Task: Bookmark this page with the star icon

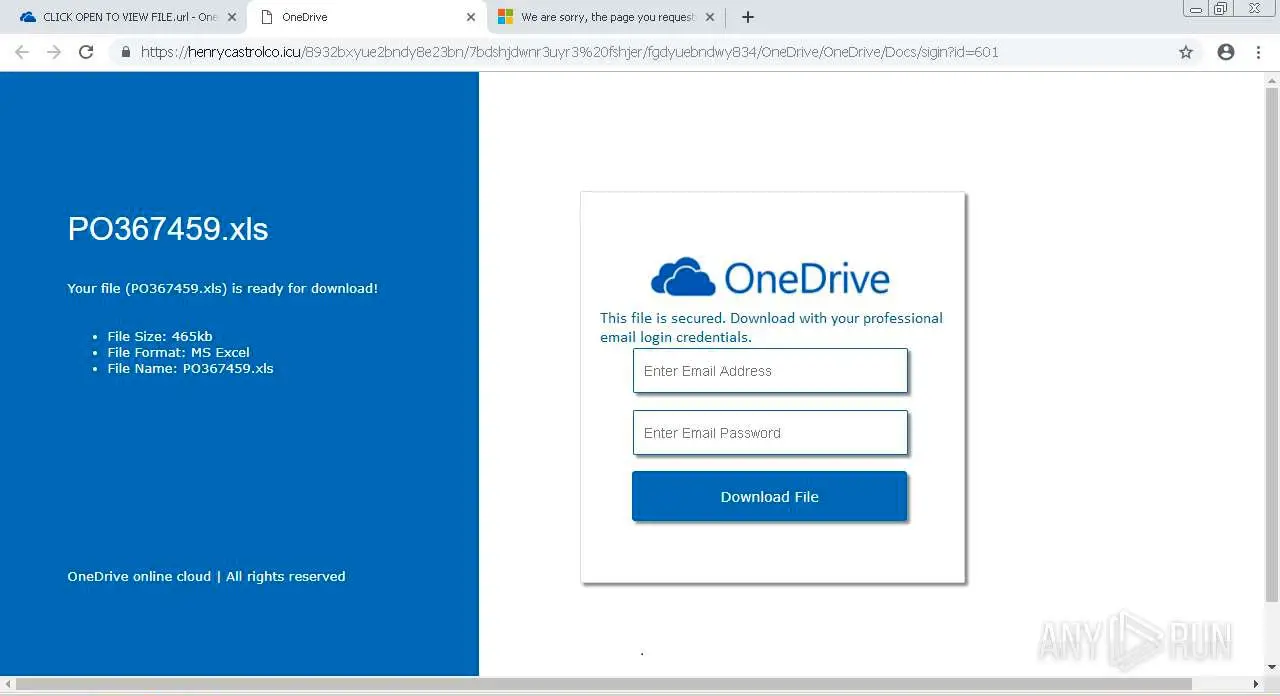Action: pos(1186,52)
